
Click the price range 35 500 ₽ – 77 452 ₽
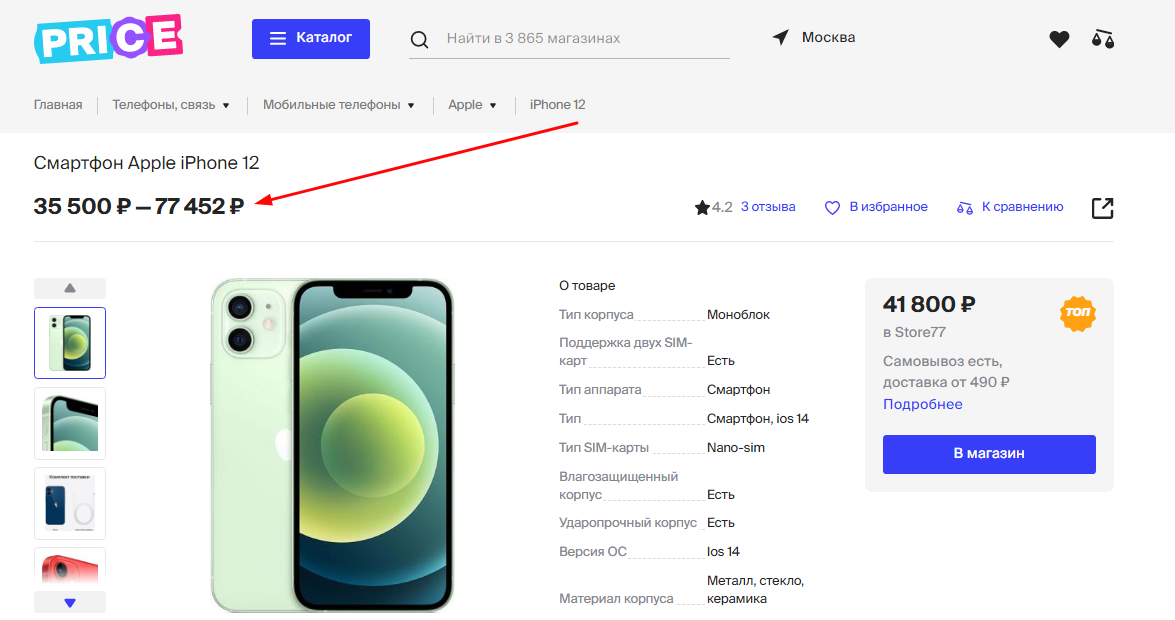[x=139, y=206]
